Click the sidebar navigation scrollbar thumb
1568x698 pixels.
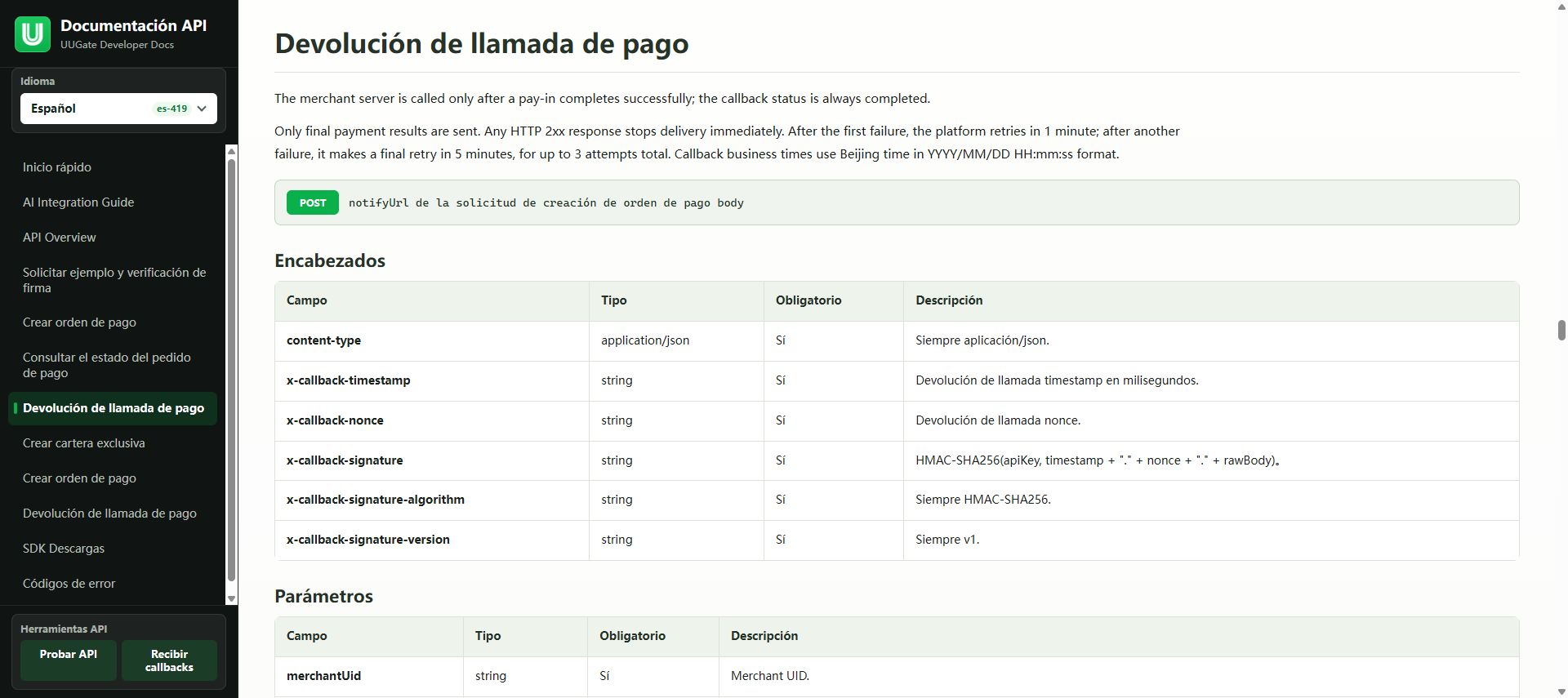tap(231, 370)
